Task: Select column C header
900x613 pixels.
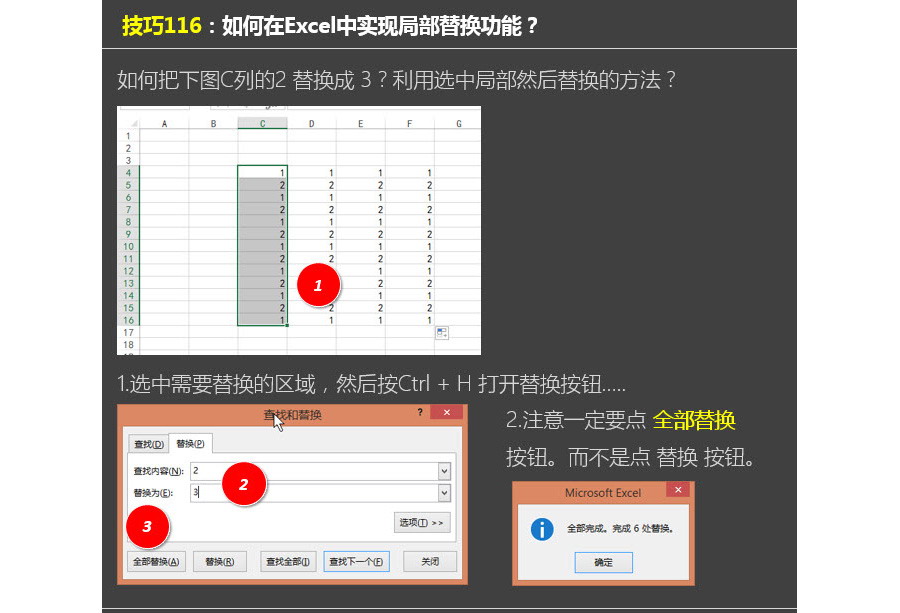Action: pyautogui.click(x=262, y=123)
